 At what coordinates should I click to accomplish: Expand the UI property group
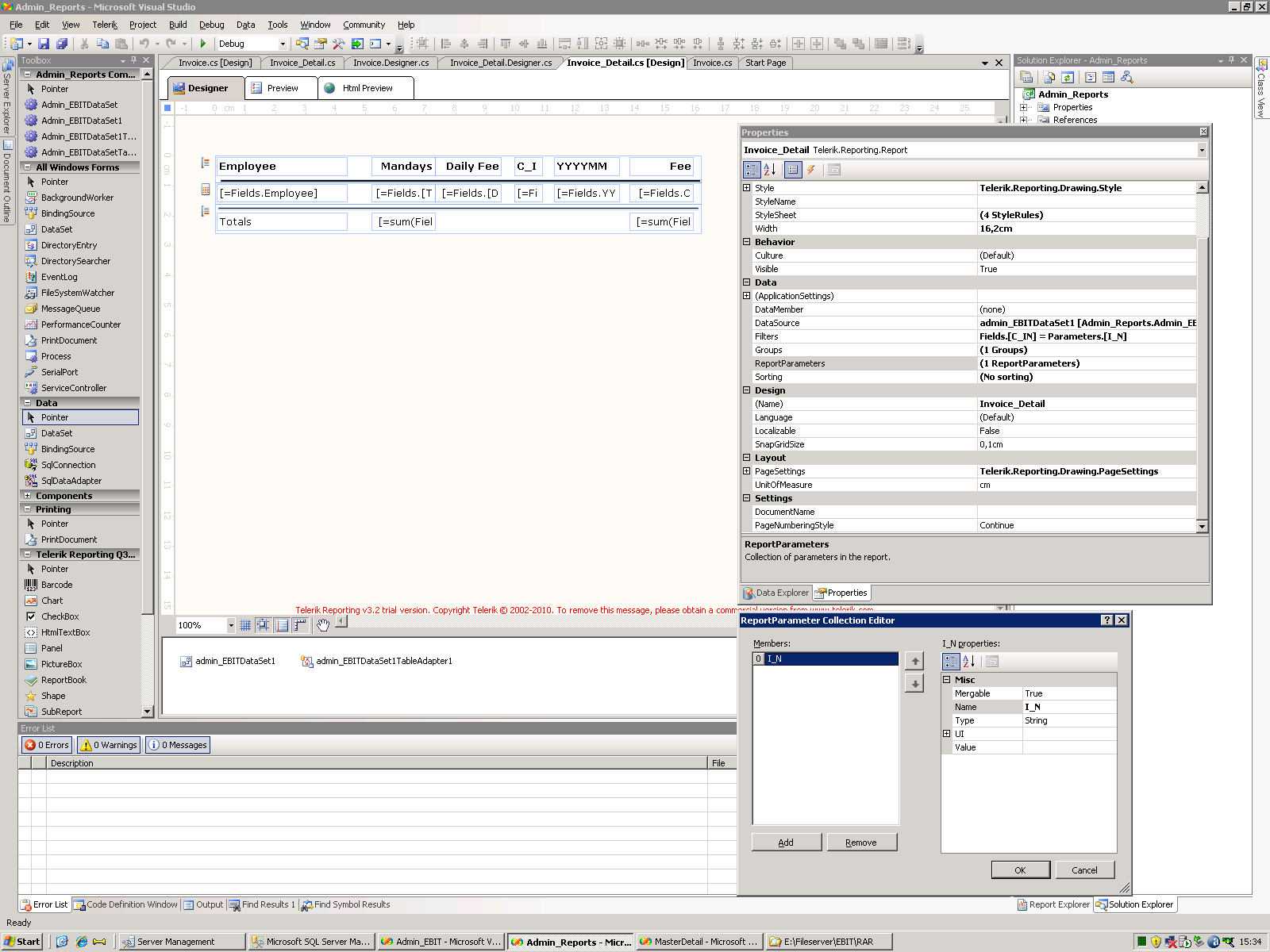[946, 734]
